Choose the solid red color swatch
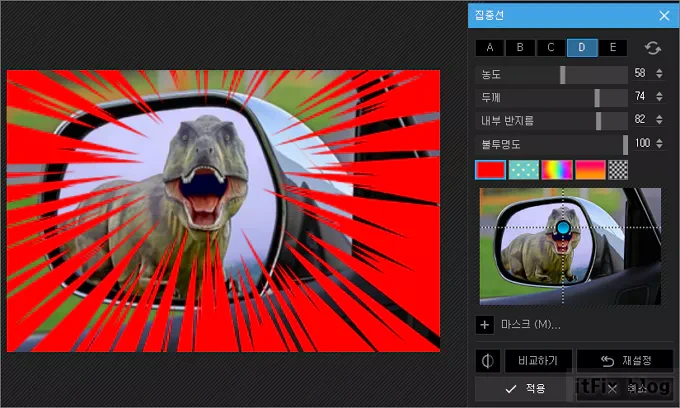The image size is (680, 408). pos(490,170)
